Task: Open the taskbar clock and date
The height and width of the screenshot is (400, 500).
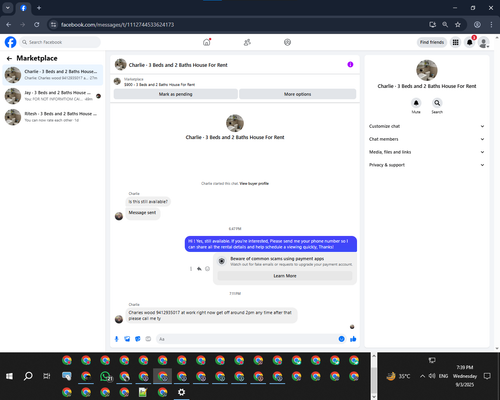Action: tap(465, 376)
